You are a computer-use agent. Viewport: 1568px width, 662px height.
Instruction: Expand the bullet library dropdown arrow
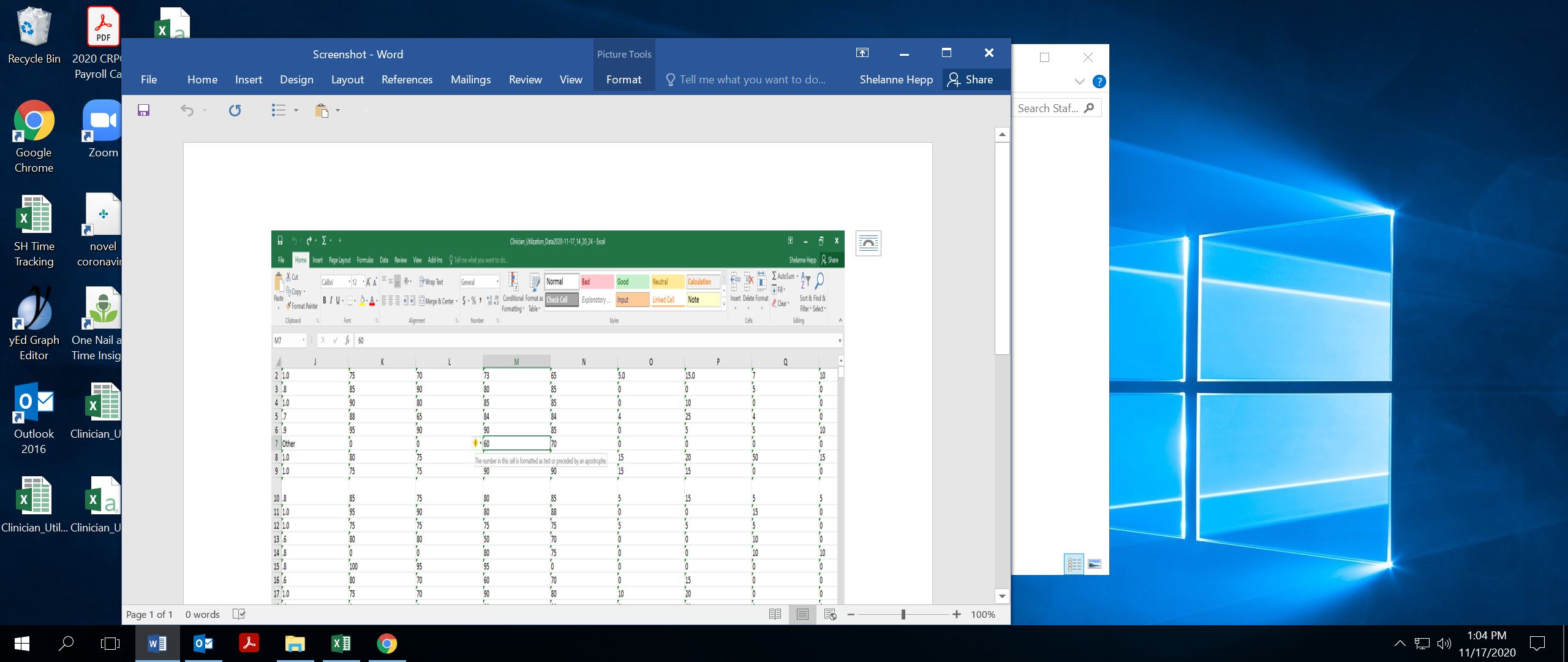[x=296, y=110]
